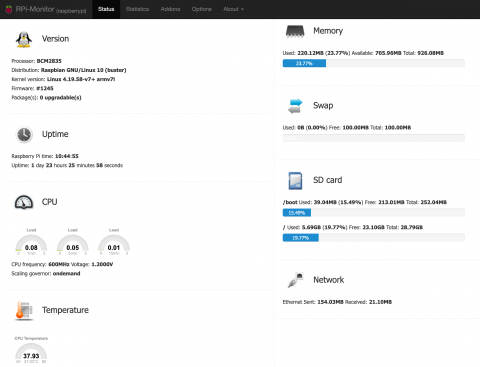Click the root usage 19.77% bar
The width and height of the screenshot is (480, 367).
pyautogui.click(x=374, y=238)
